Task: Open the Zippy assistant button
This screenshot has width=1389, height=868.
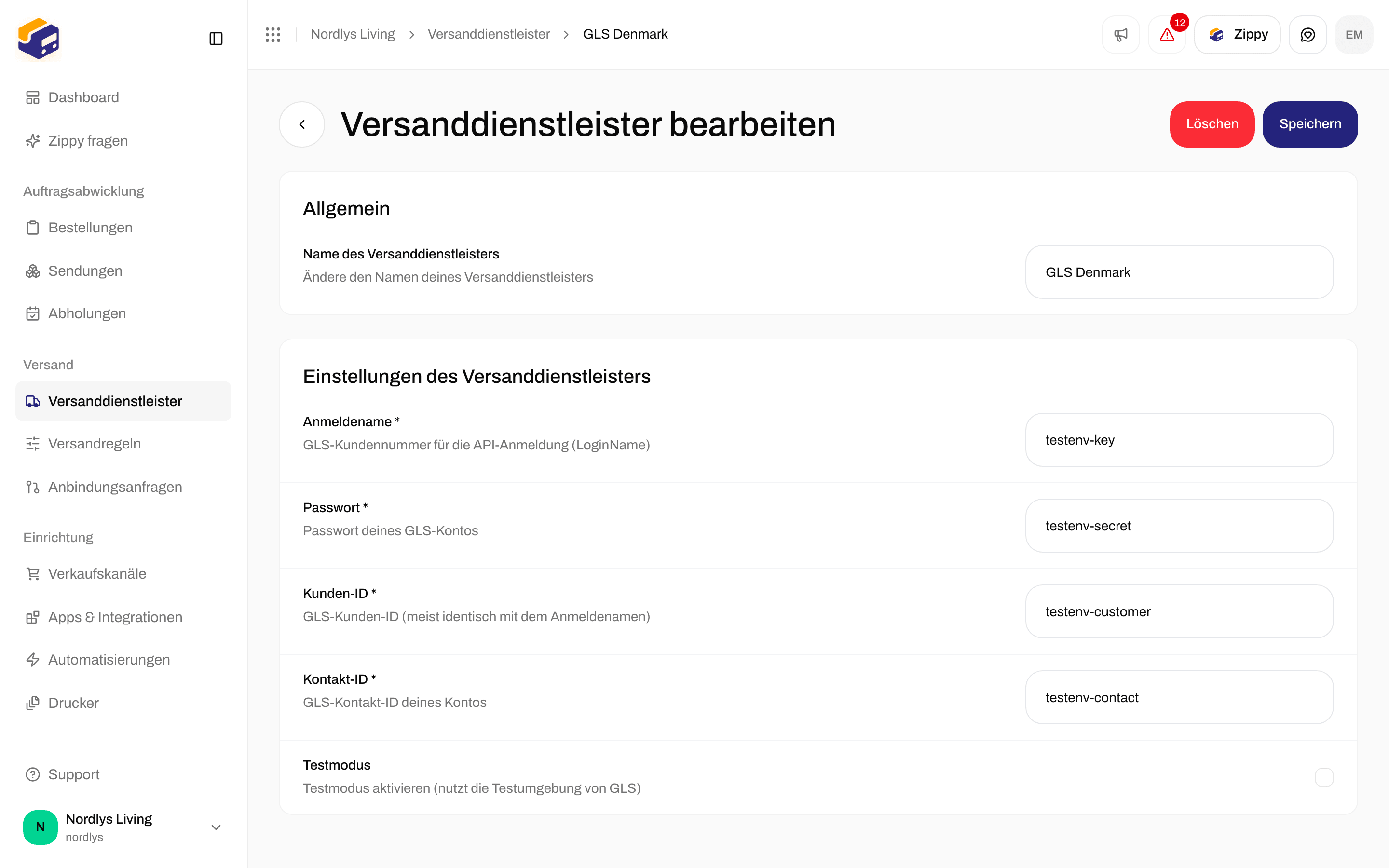Action: point(1237,34)
